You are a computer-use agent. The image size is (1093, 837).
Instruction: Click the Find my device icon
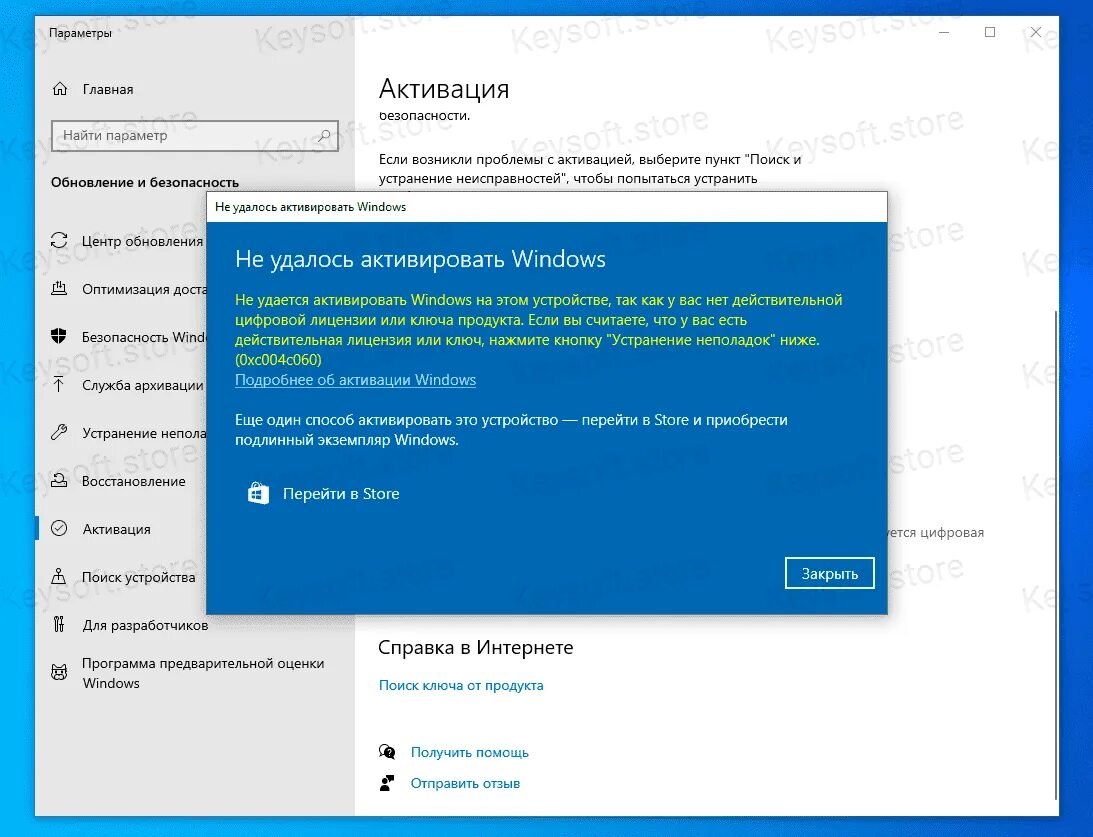pyautogui.click(x=59, y=576)
